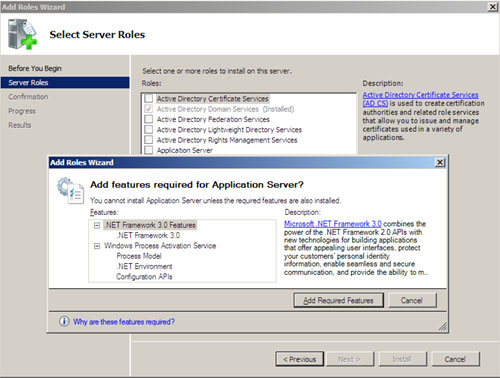Screen dimensions: 500x378
Task: Select the Process Model item
Action: [139, 256]
